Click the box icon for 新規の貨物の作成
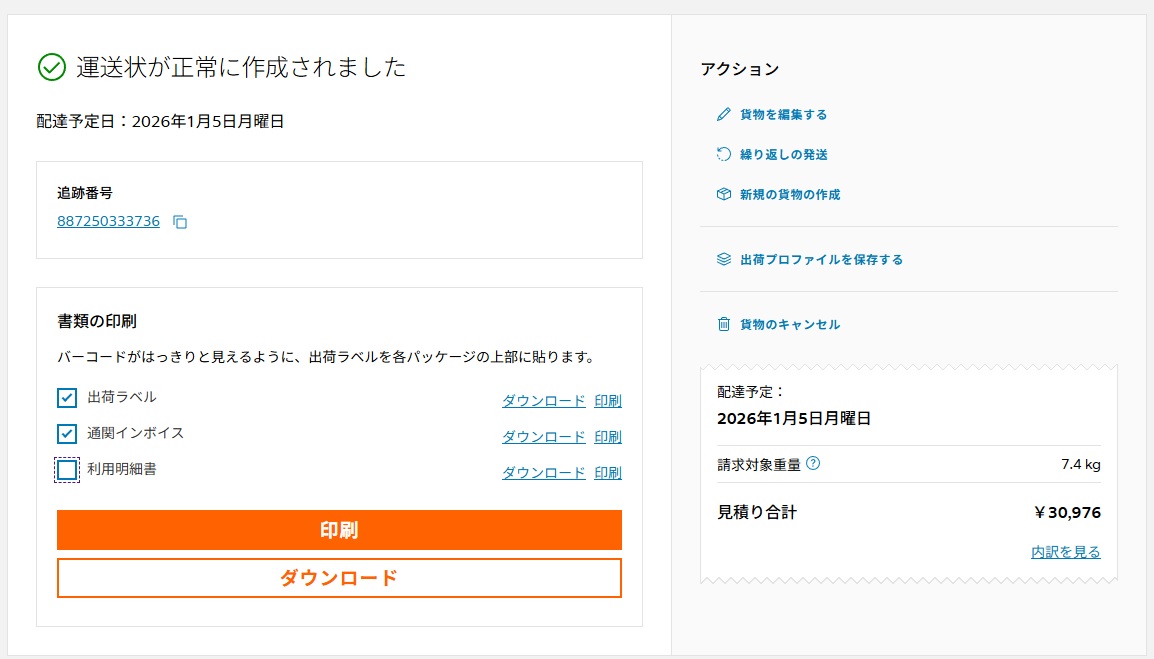This screenshot has width=1154, height=659. (x=724, y=195)
